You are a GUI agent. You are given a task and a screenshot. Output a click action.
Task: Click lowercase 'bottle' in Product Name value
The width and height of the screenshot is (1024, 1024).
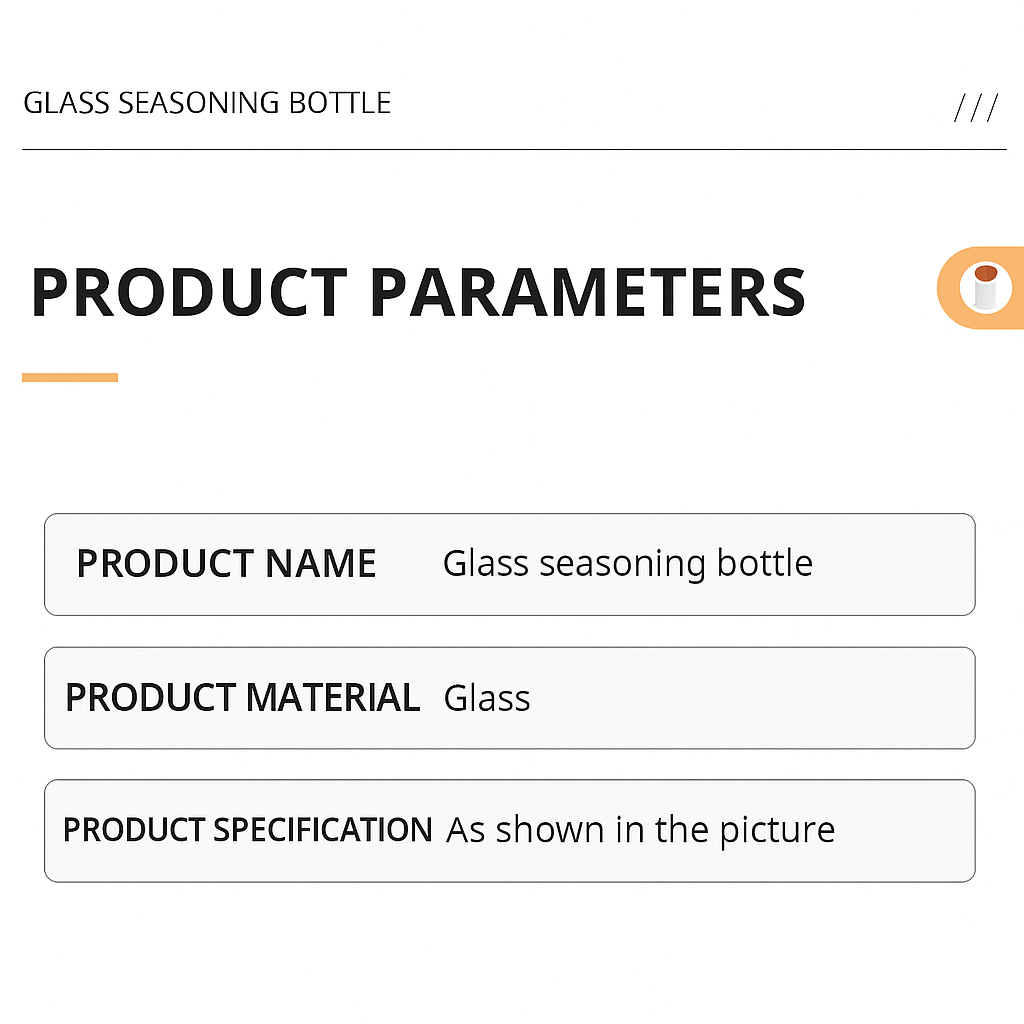pos(765,563)
